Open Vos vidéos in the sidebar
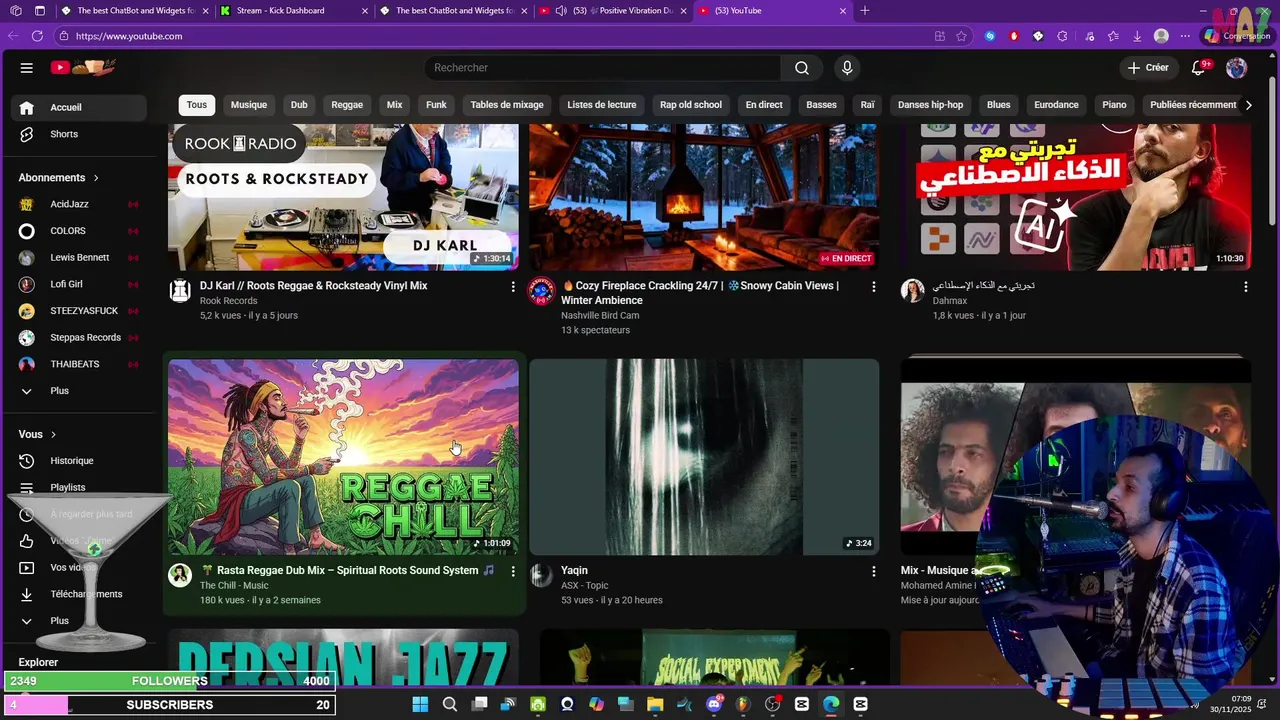The image size is (1280, 720). pyautogui.click(x=79, y=567)
